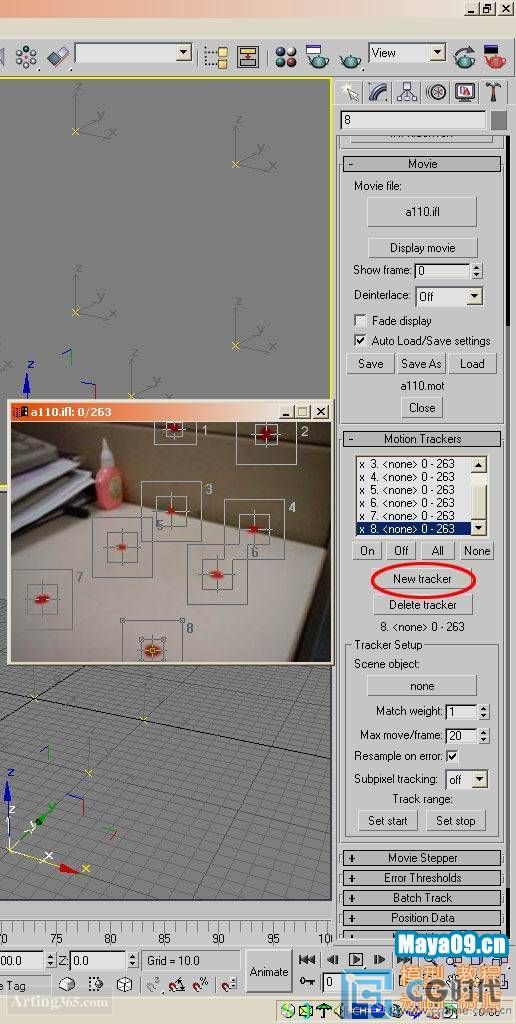
Task: Play the animation
Action: [x=356, y=959]
